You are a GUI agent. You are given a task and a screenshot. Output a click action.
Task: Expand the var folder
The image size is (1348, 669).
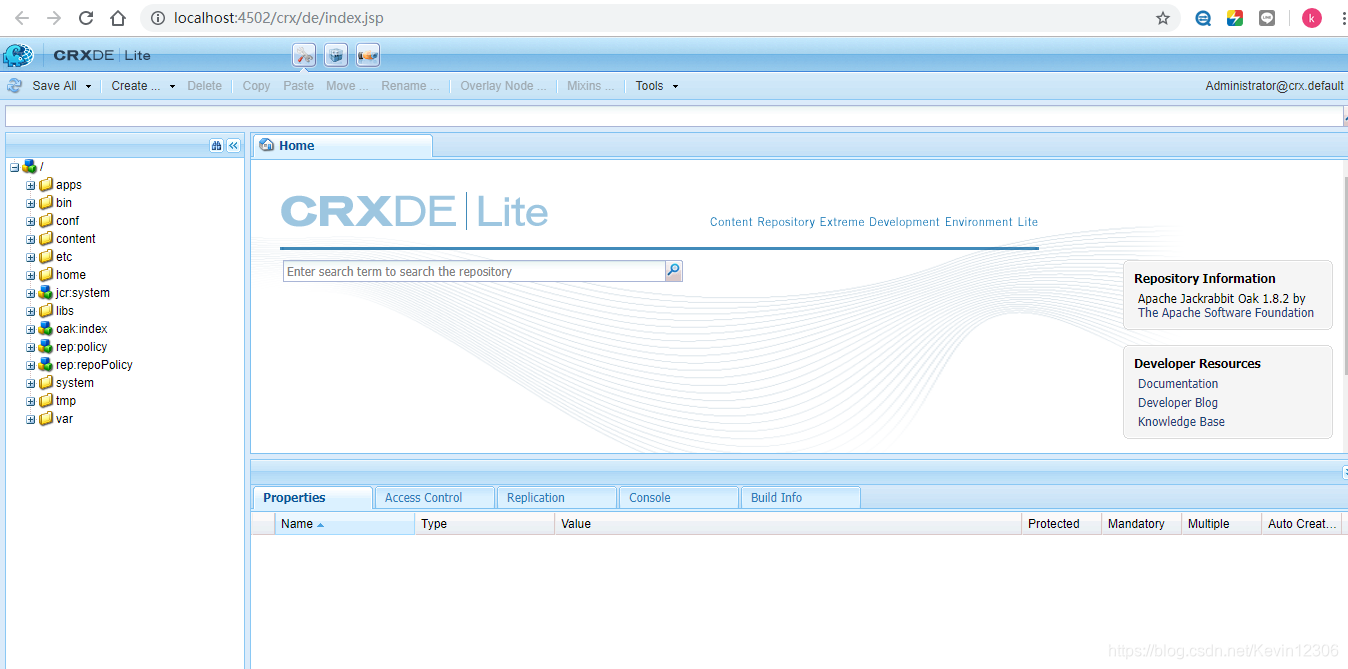pyautogui.click(x=30, y=419)
